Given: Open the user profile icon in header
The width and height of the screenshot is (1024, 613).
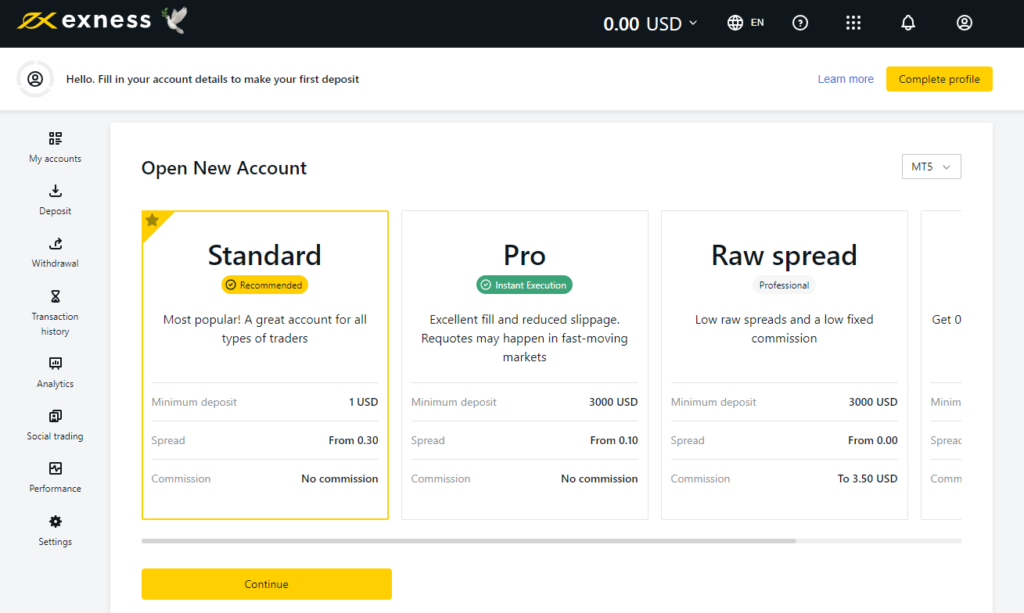Looking at the screenshot, I should click(964, 23).
